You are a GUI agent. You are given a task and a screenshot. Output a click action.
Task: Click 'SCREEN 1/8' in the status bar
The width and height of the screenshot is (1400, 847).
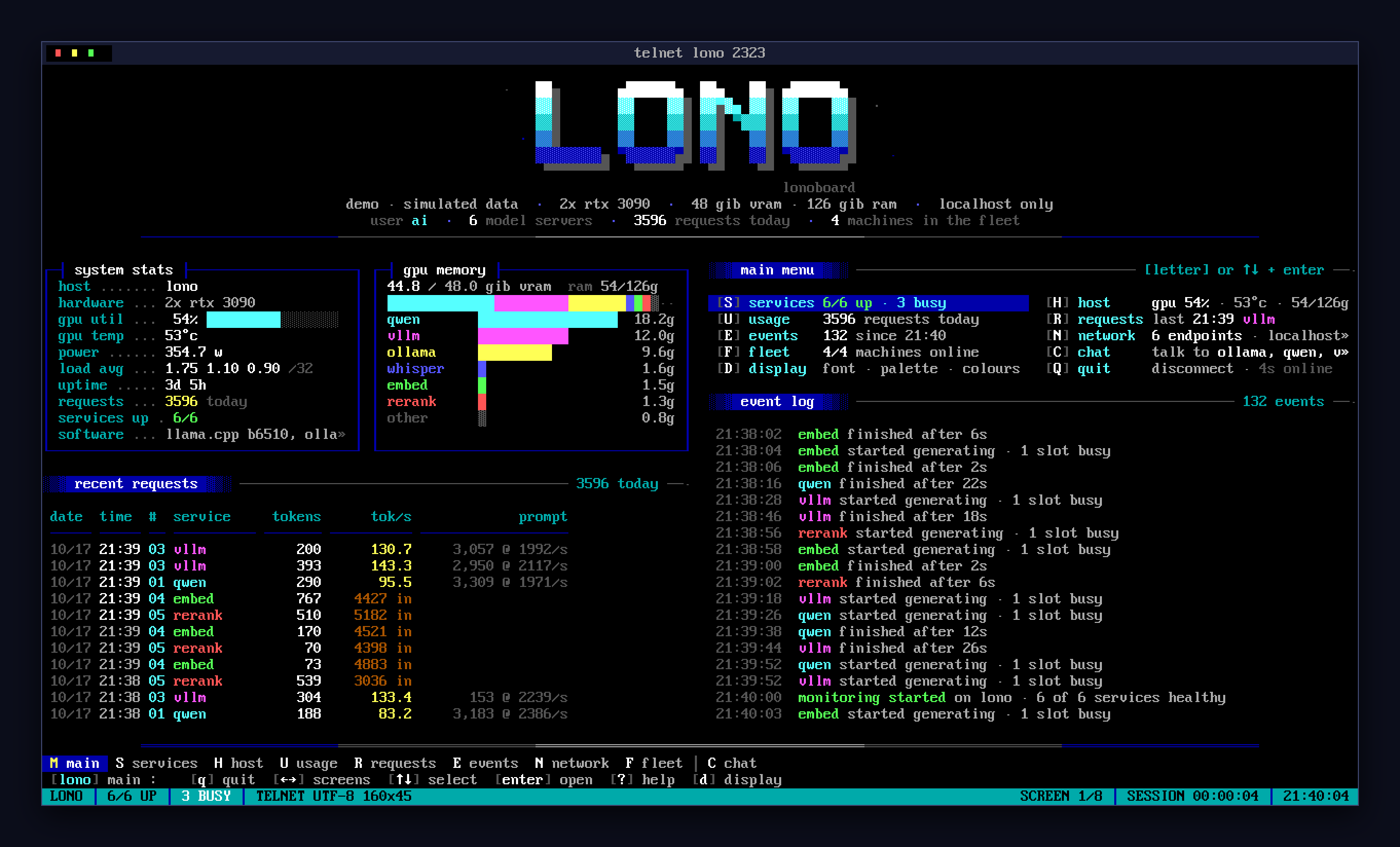coord(1060,796)
